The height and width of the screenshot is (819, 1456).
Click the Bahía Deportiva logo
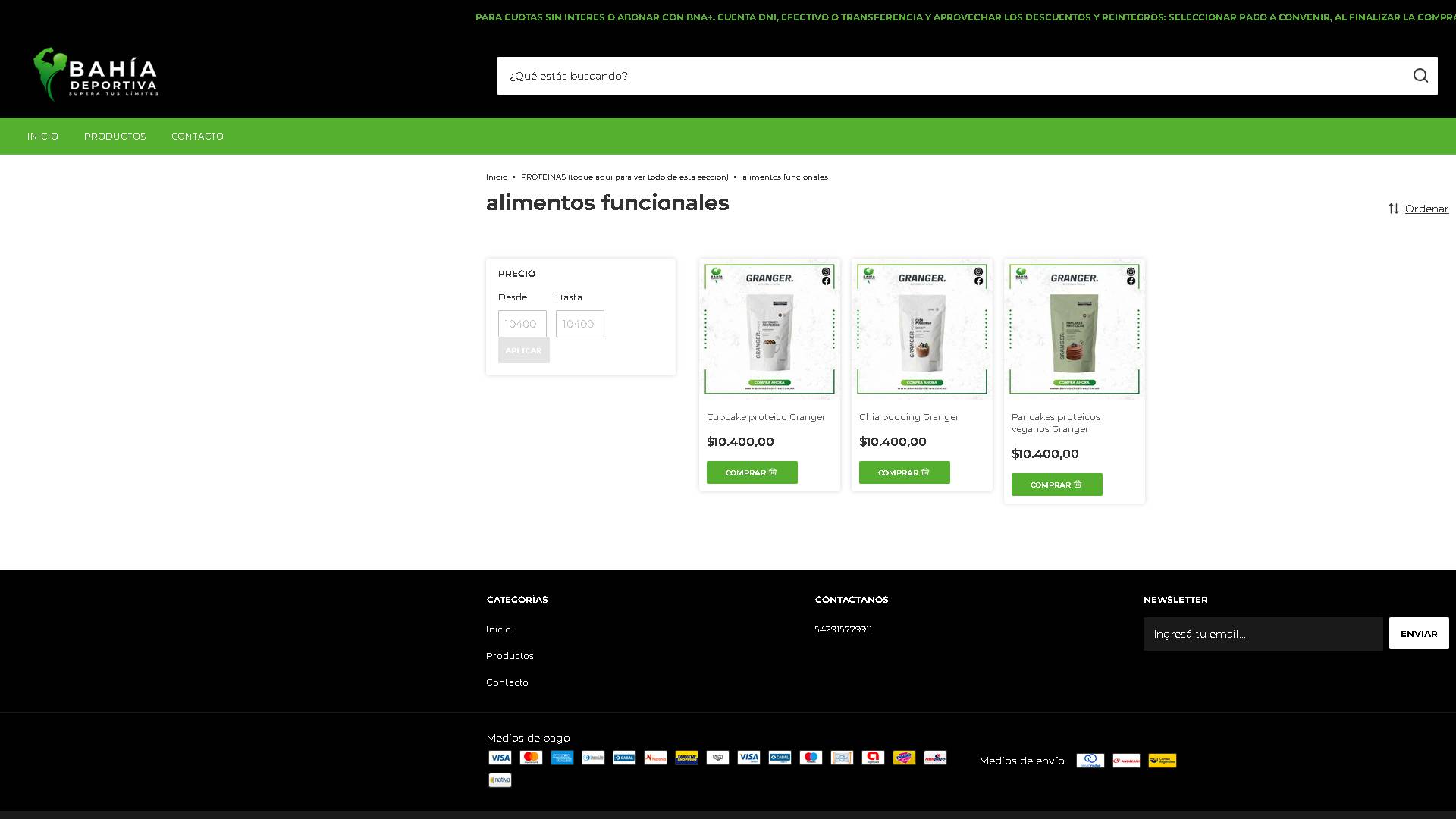96,74
